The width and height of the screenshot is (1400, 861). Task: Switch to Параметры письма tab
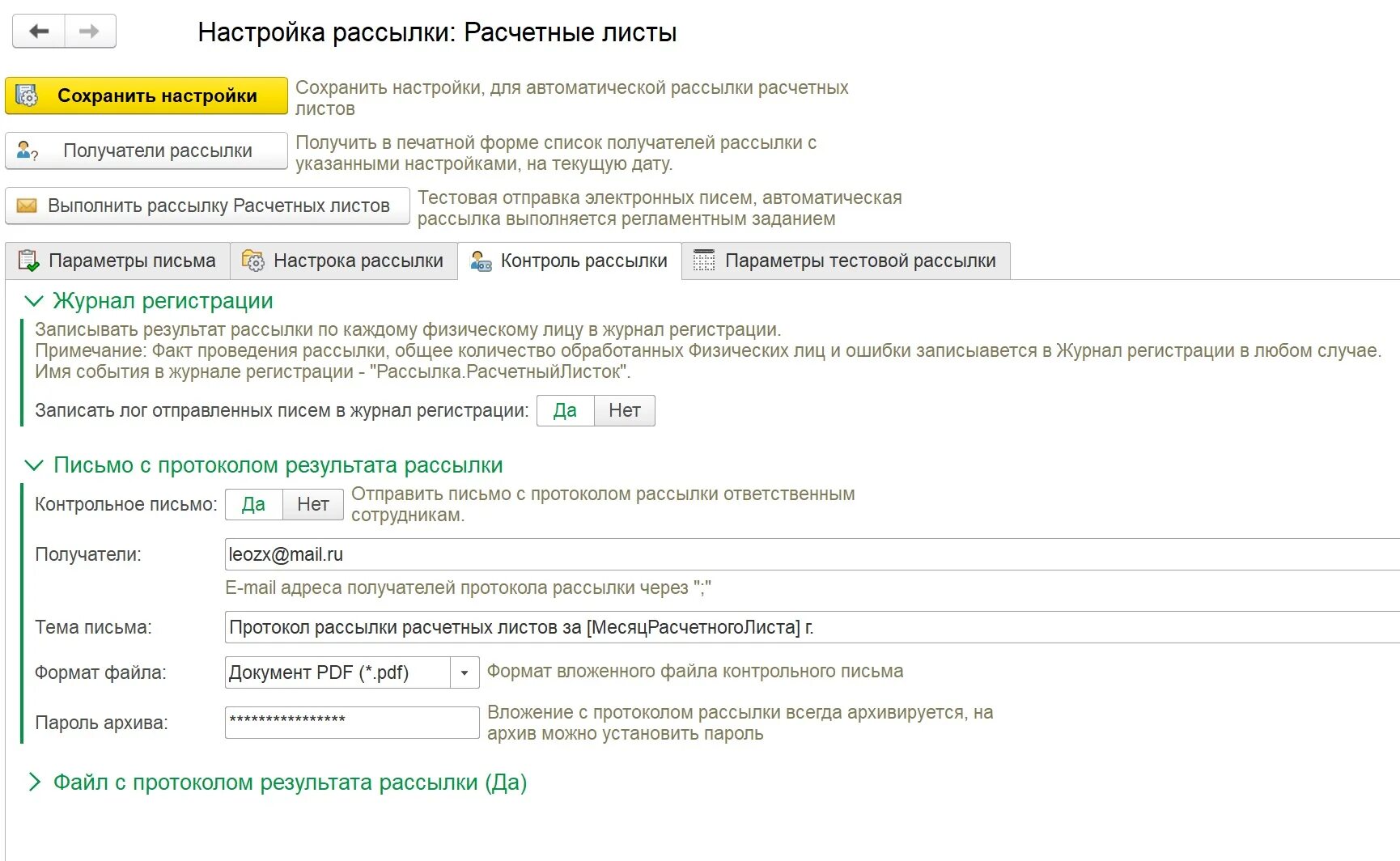tap(117, 261)
